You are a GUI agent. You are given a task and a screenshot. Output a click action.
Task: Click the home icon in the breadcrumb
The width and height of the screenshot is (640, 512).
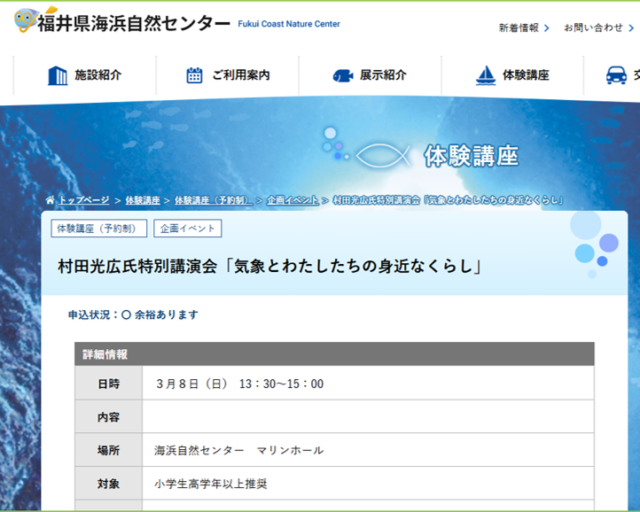50,200
